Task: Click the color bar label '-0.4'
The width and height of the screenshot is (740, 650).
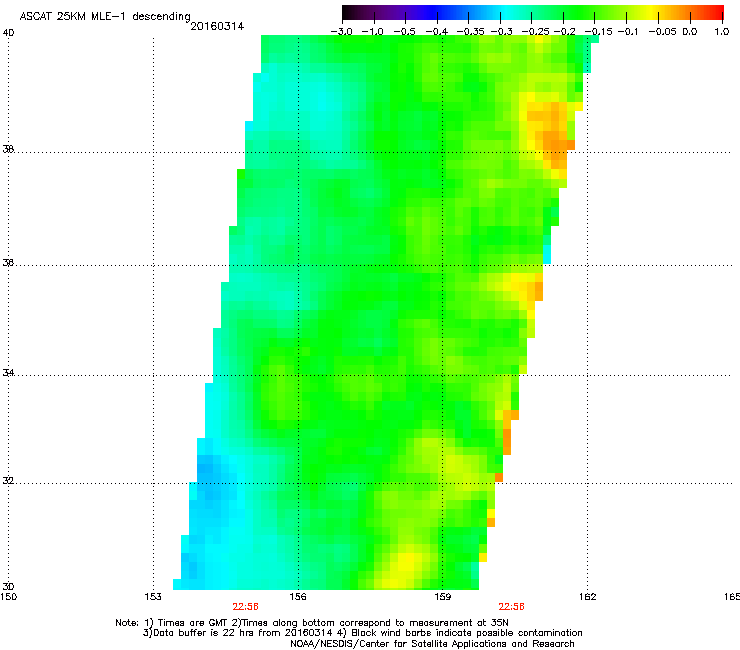Action: click(x=437, y=32)
